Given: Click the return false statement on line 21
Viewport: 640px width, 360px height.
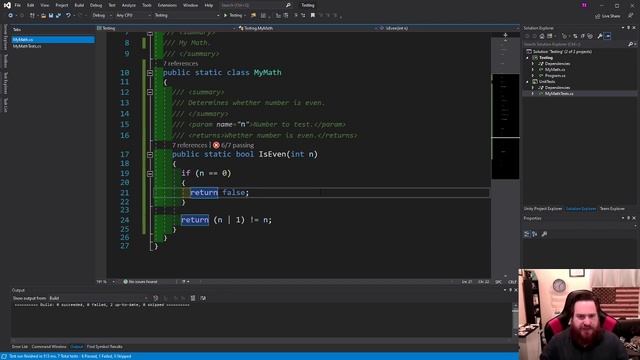Looking at the screenshot, I should click(219, 192).
